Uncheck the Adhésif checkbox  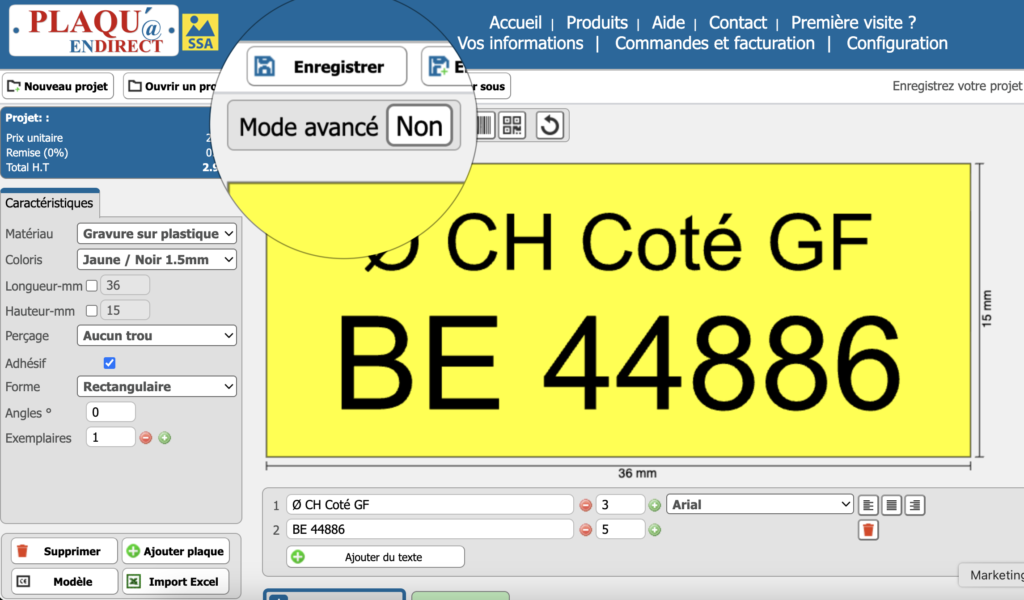(x=110, y=363)
